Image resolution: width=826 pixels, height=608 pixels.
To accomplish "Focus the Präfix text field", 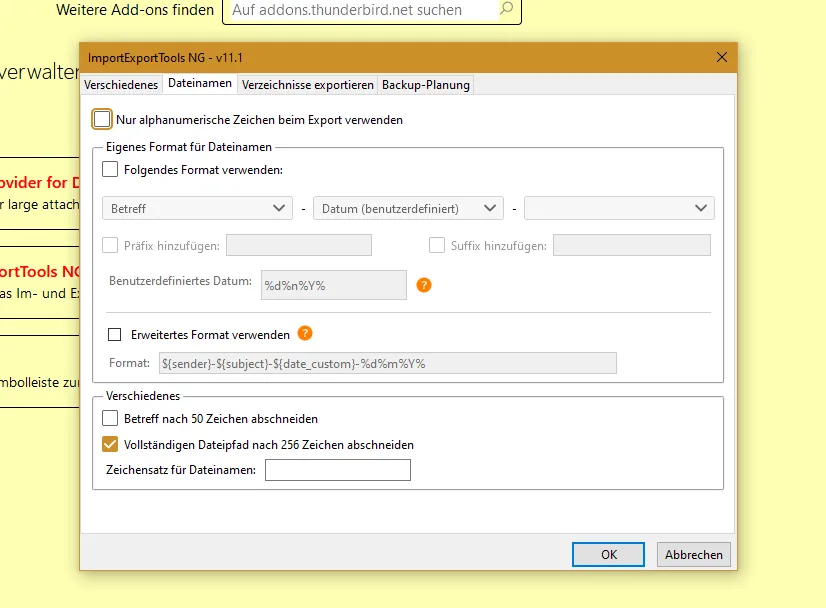I will pos(299,245).
